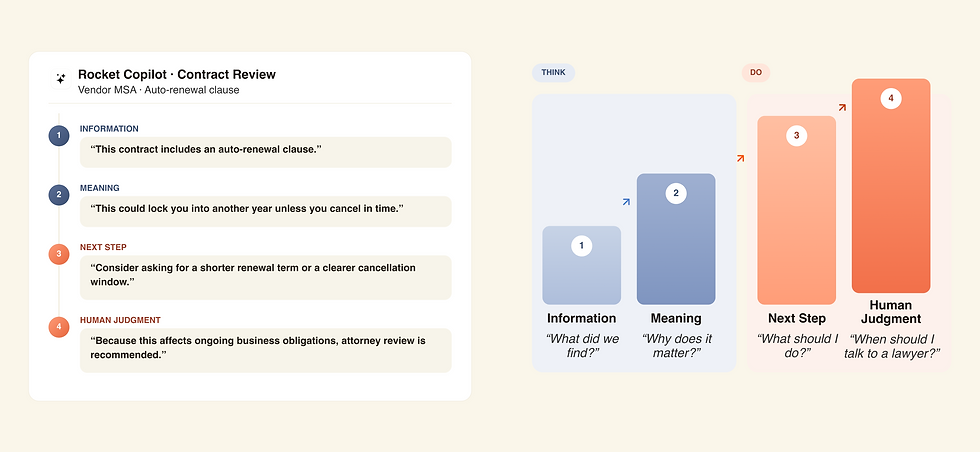Click number 1 badge on Information bar

[581, 246]
